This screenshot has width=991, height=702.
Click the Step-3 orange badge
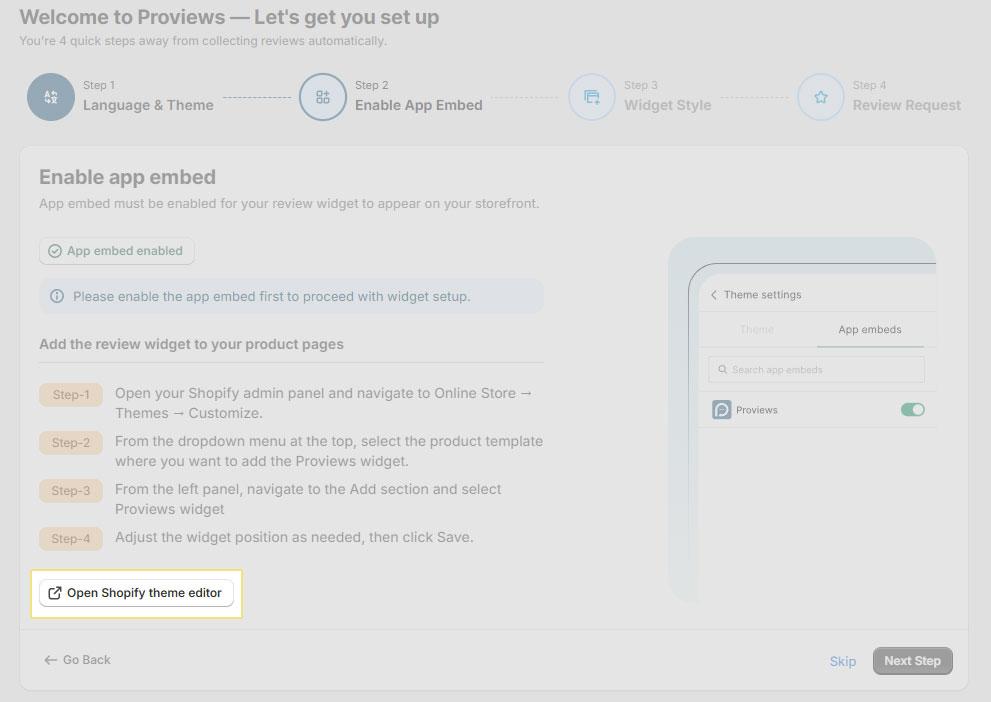point(71,491)
